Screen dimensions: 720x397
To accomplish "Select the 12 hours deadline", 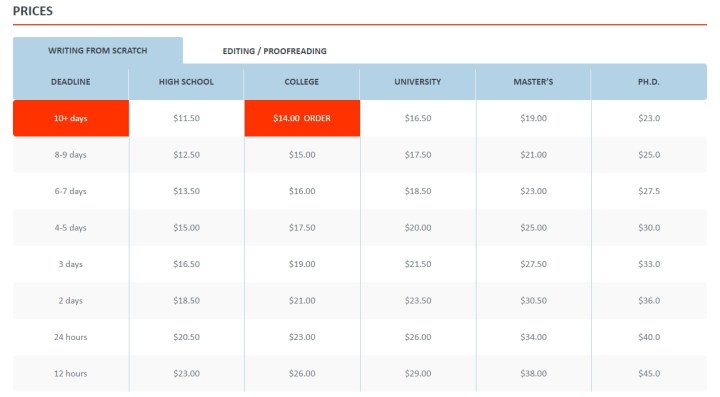I will (71, 374).
